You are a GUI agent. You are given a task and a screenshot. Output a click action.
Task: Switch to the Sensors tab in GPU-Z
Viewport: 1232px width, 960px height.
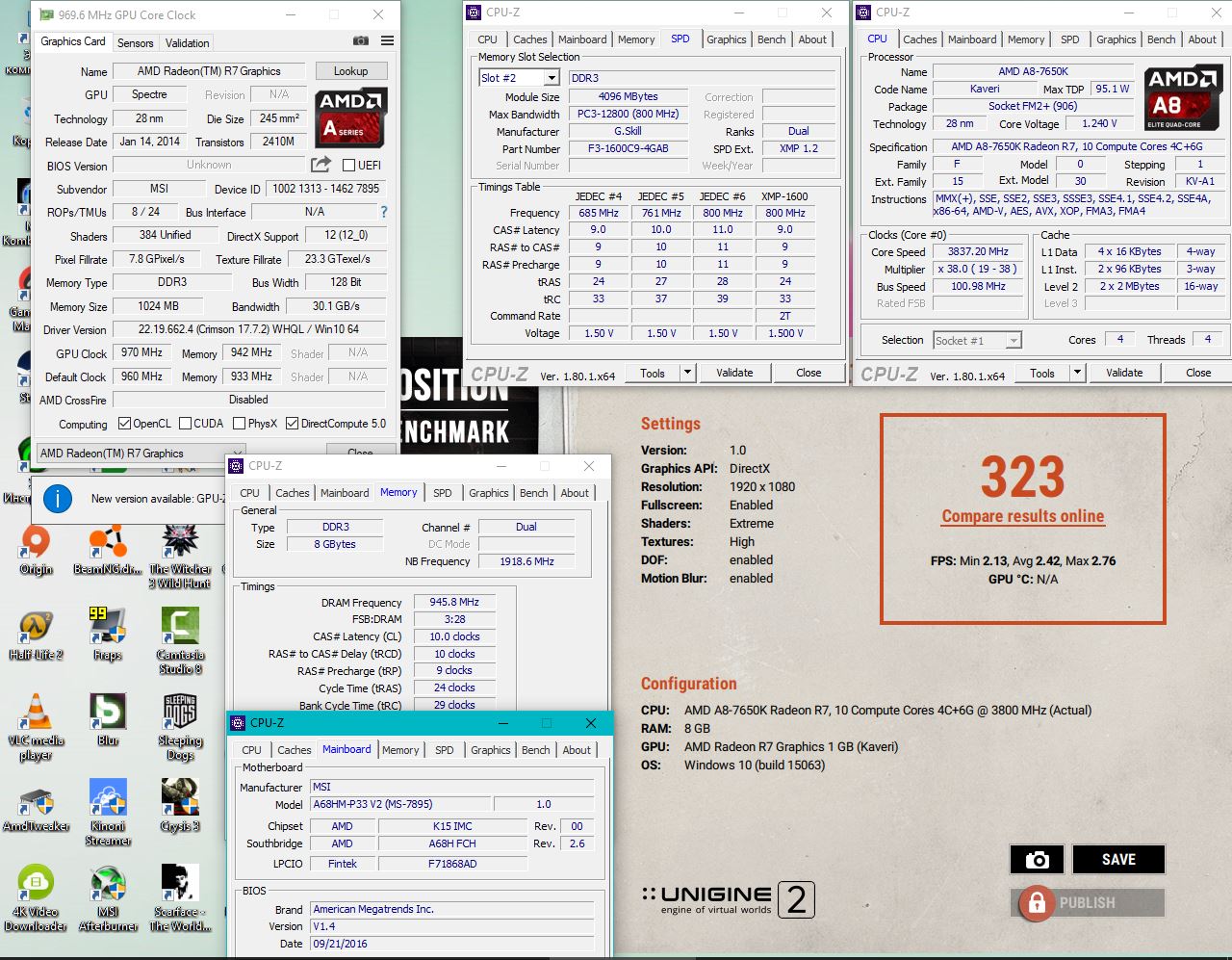click(x=135, y=42)
